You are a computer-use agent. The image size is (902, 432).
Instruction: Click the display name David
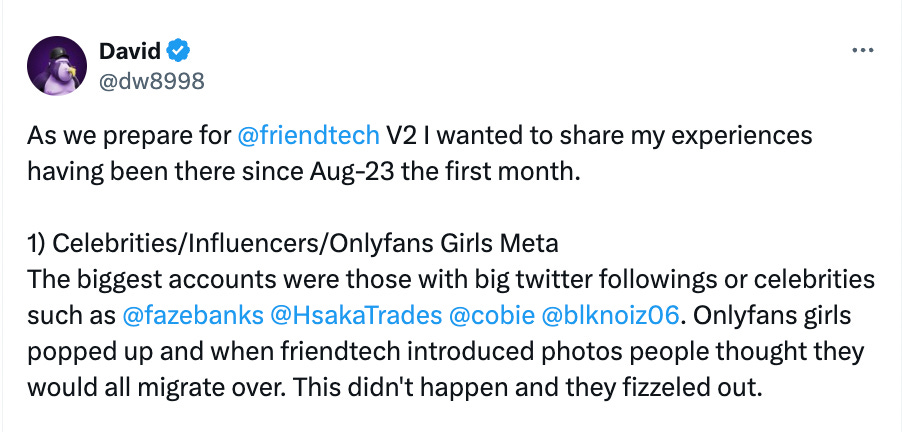(x=131, y=51)
